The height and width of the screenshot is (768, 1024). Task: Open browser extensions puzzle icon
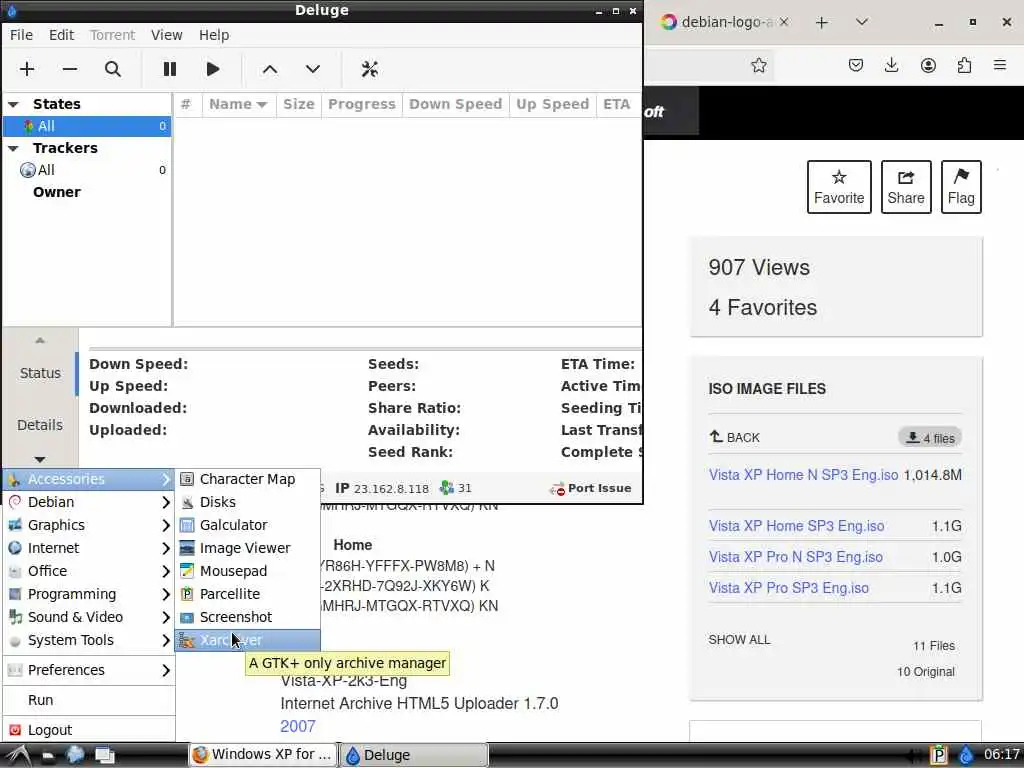964,65
